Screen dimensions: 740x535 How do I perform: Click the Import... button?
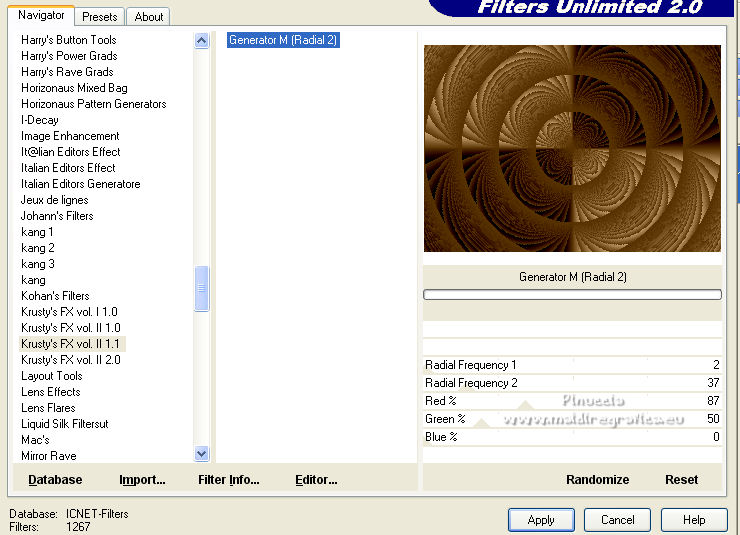pyautogui.click(x=142, y=480)
